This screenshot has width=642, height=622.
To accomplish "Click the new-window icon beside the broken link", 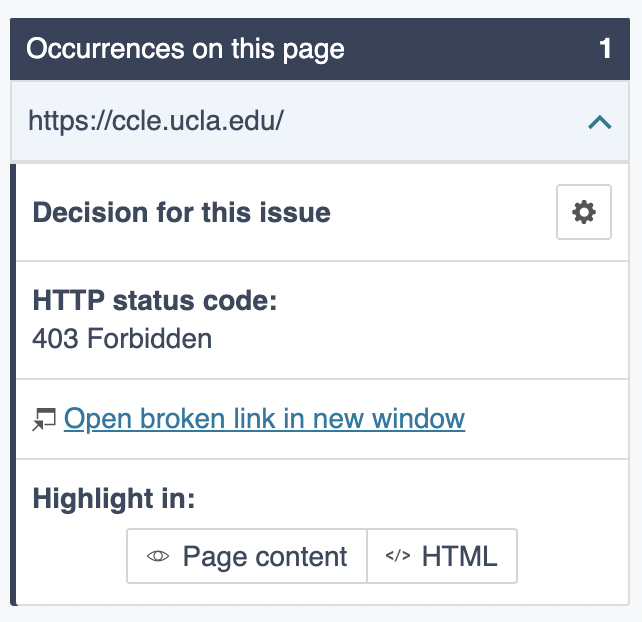I will pyautogui.click(x=43, y=420).
